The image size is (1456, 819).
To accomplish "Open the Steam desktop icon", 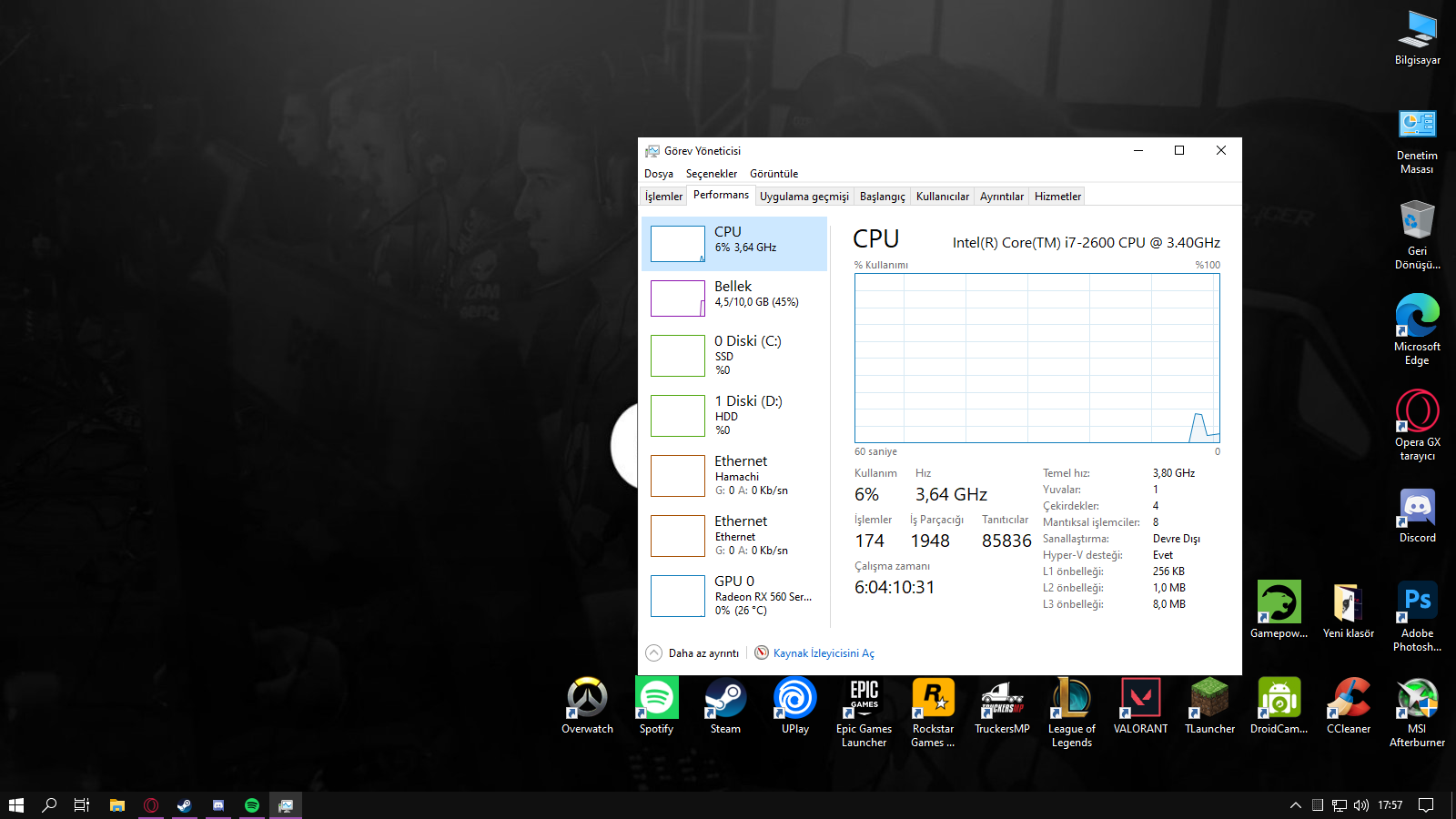I will [725, 705].
